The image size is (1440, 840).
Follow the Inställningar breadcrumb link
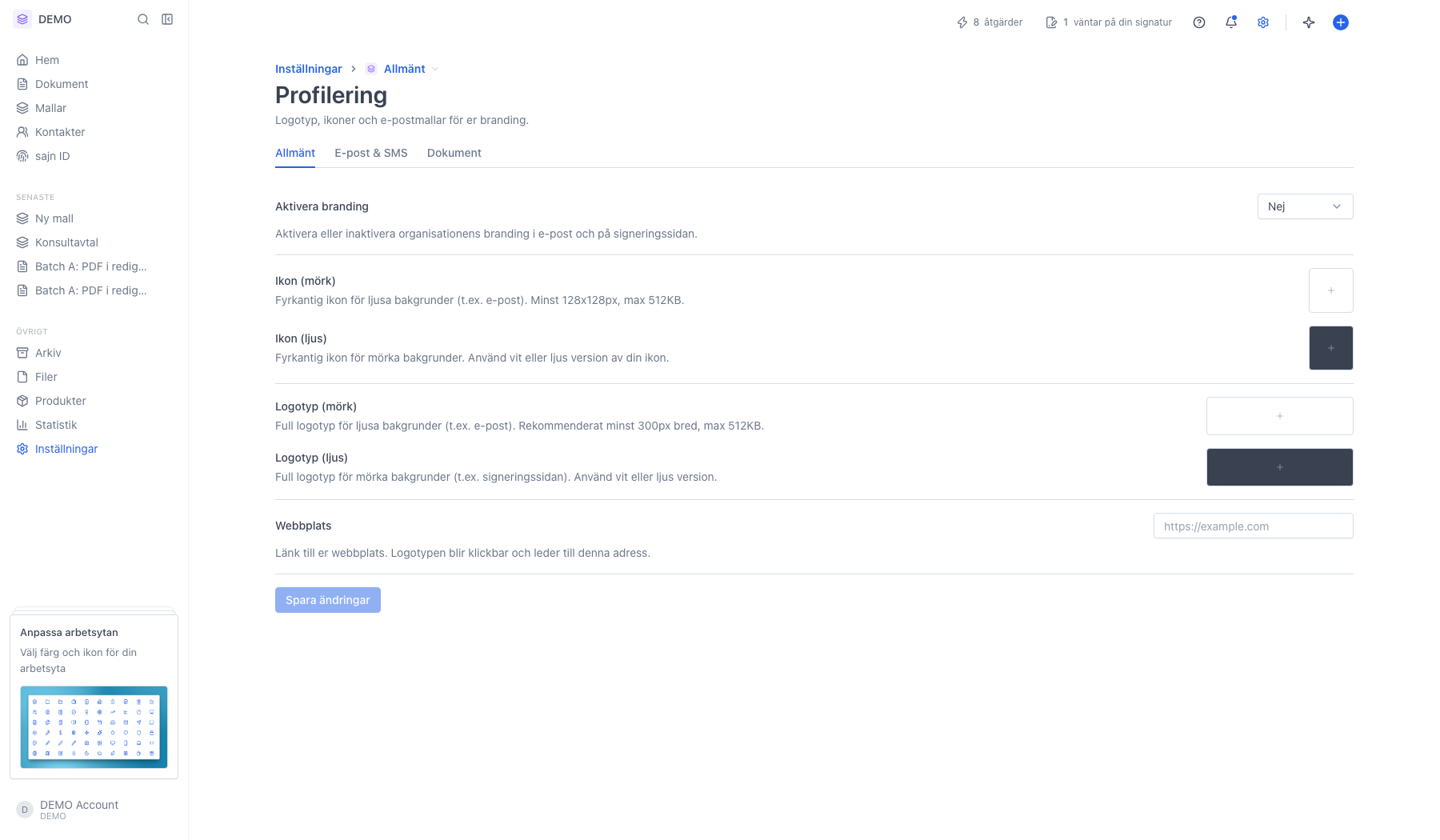309,69
